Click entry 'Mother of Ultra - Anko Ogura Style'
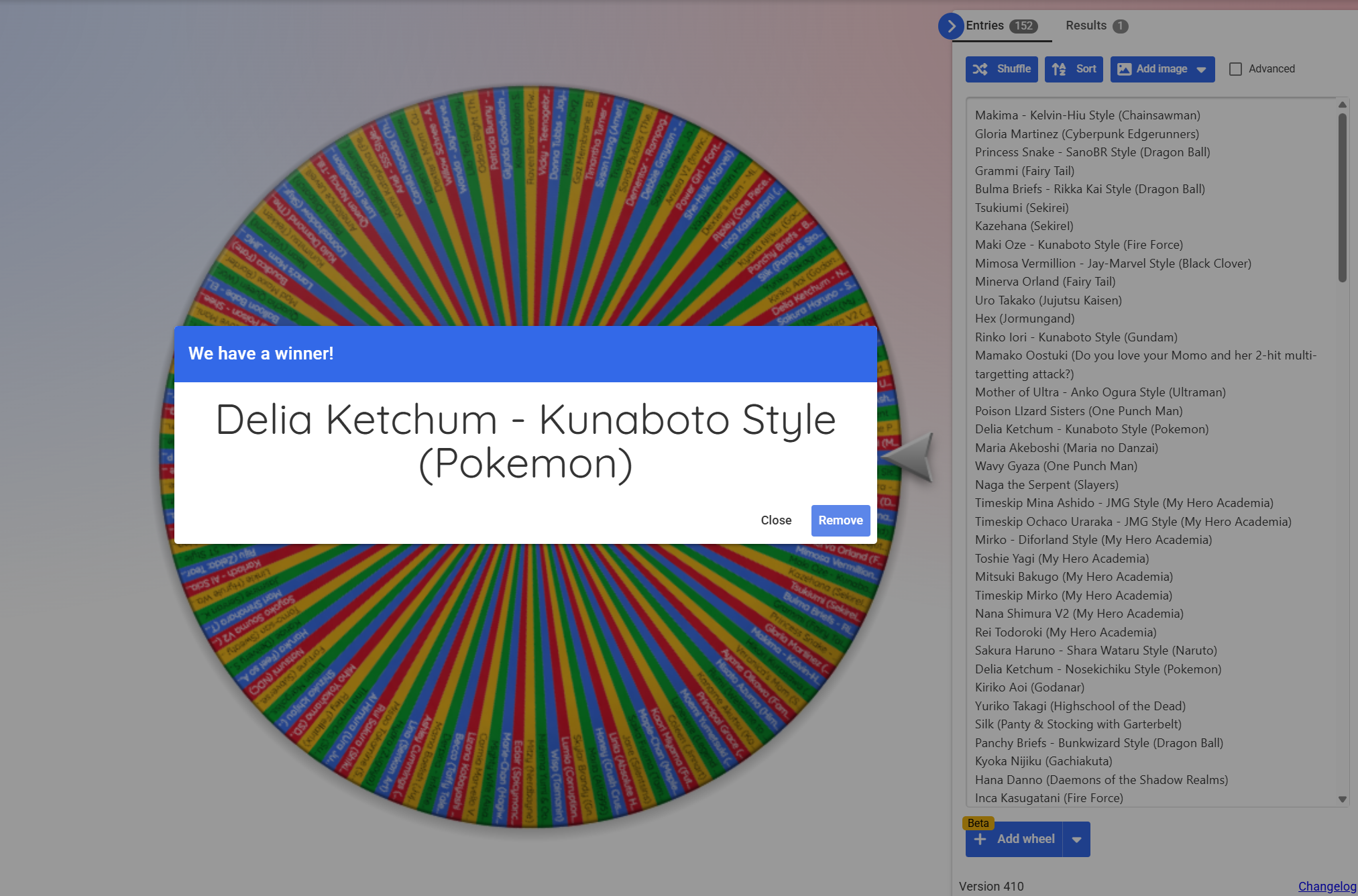1358x896 pixels. pos(1100,392)
